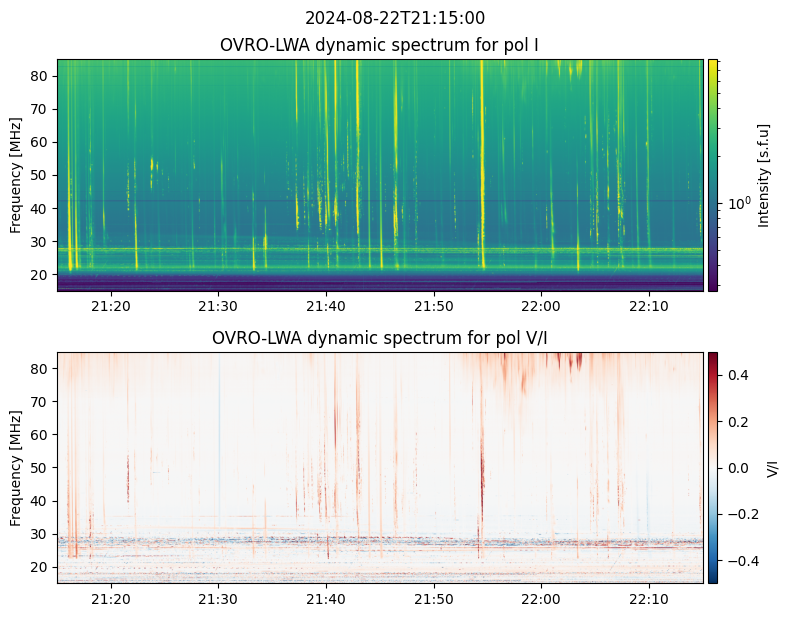789x617 pixels.
Task: Click the V/I label beside bottom colorbar
Action: coord(771,468)
